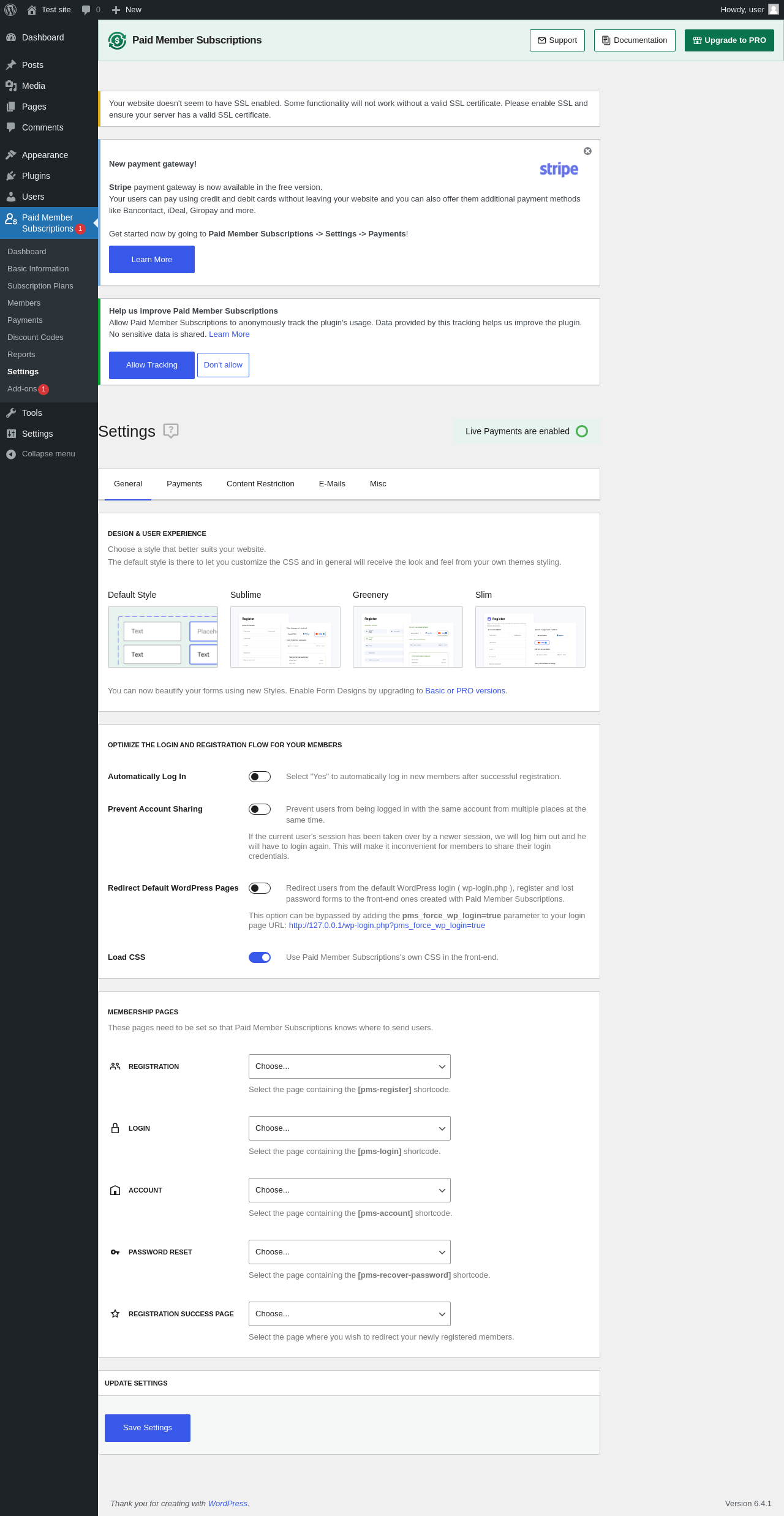Click the Paid Member Subscriptions logo
The width and height of the screenshot is (784, 1516).
[x=117, y=40]
